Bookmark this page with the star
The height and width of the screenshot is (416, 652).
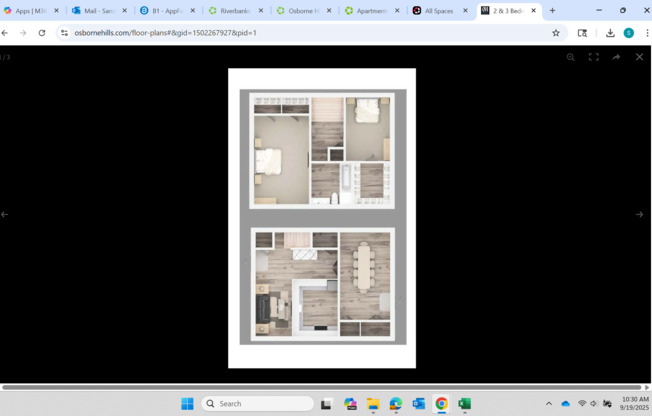(556, 33)
